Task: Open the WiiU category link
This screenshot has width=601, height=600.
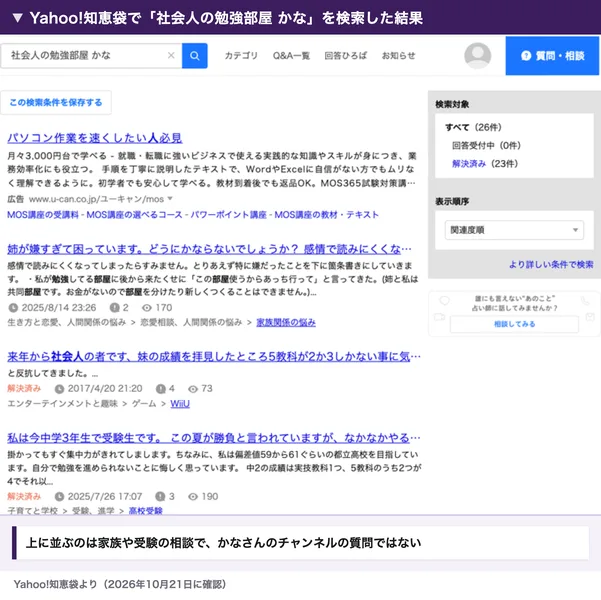Action: (x=180, y=404)
